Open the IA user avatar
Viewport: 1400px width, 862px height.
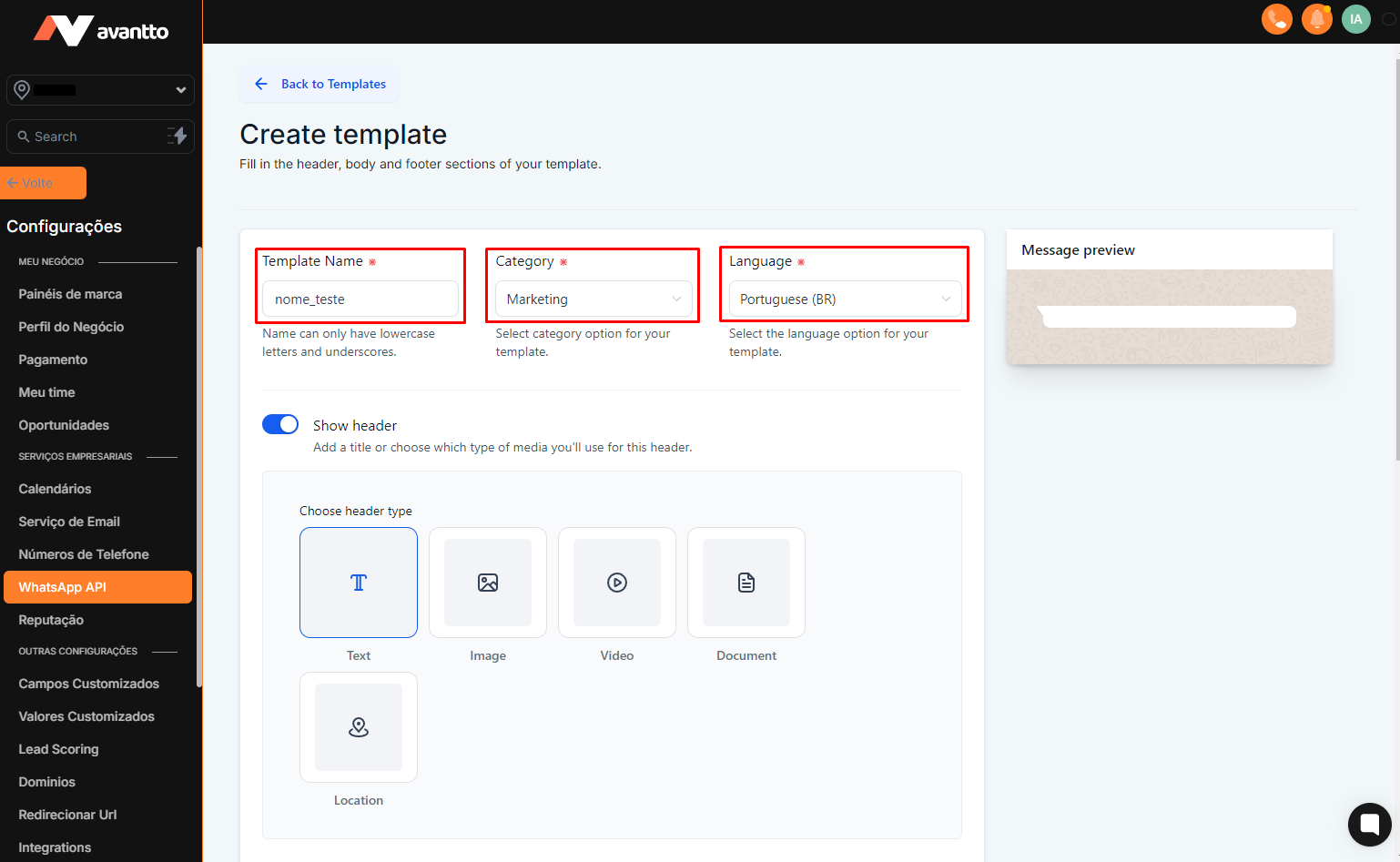(x=1355, y=19)
